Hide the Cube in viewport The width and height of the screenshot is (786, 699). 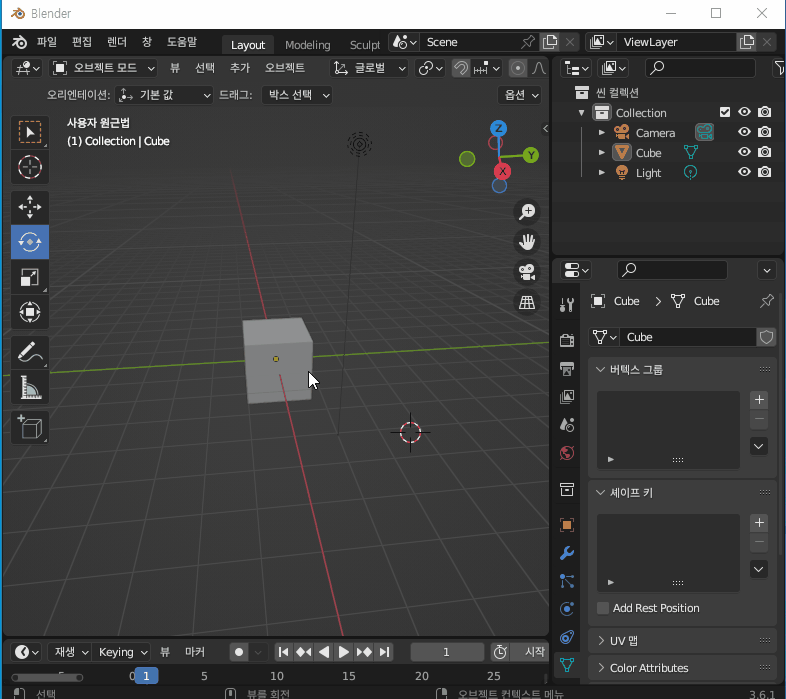pos(744,152)
